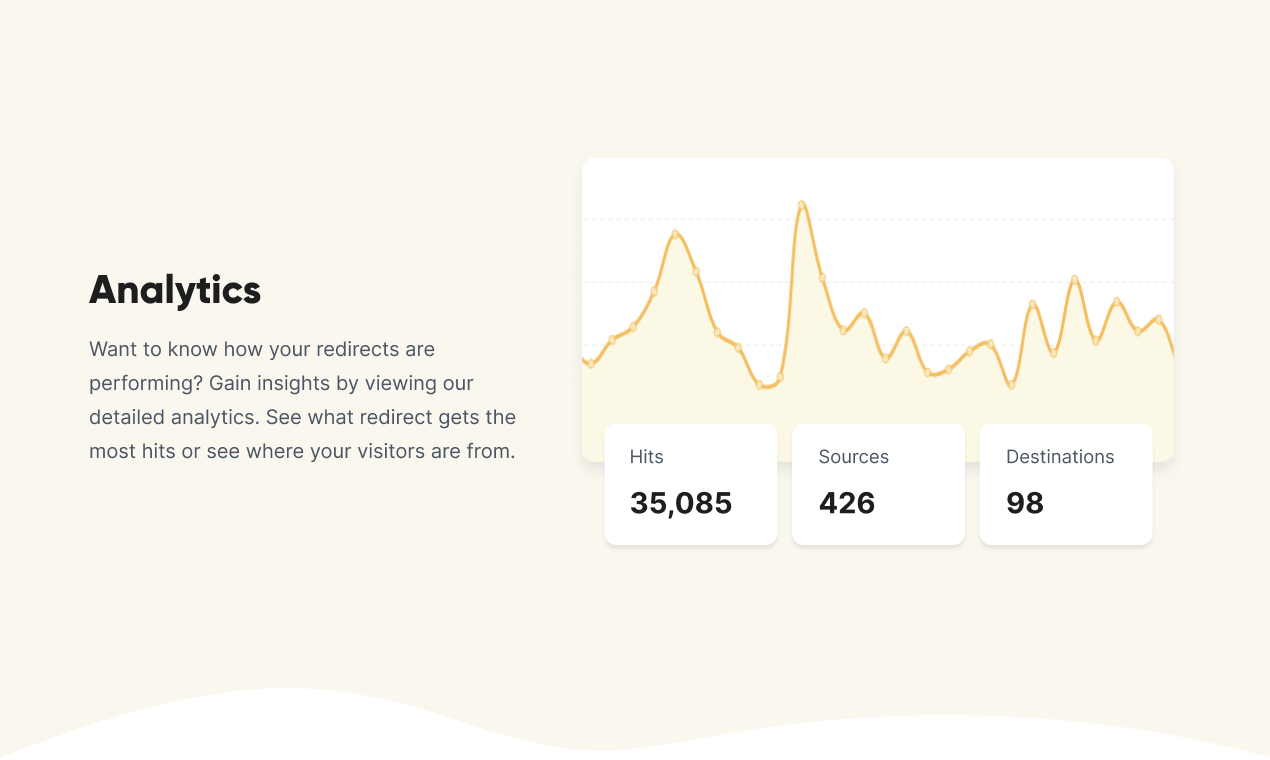Click the text line "performing? Gain insights by viewing our"
This screenshot has height=760, width=1270.
point(281,384)
